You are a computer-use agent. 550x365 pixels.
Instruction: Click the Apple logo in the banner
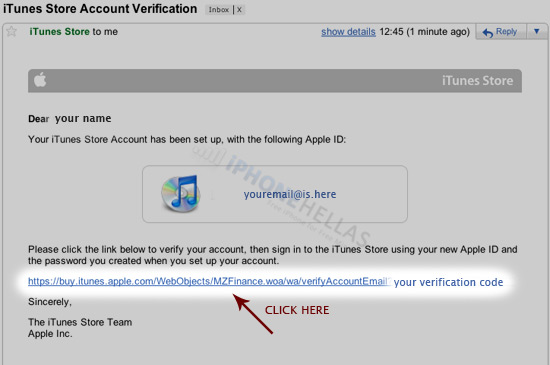click(x=40, y=80)
